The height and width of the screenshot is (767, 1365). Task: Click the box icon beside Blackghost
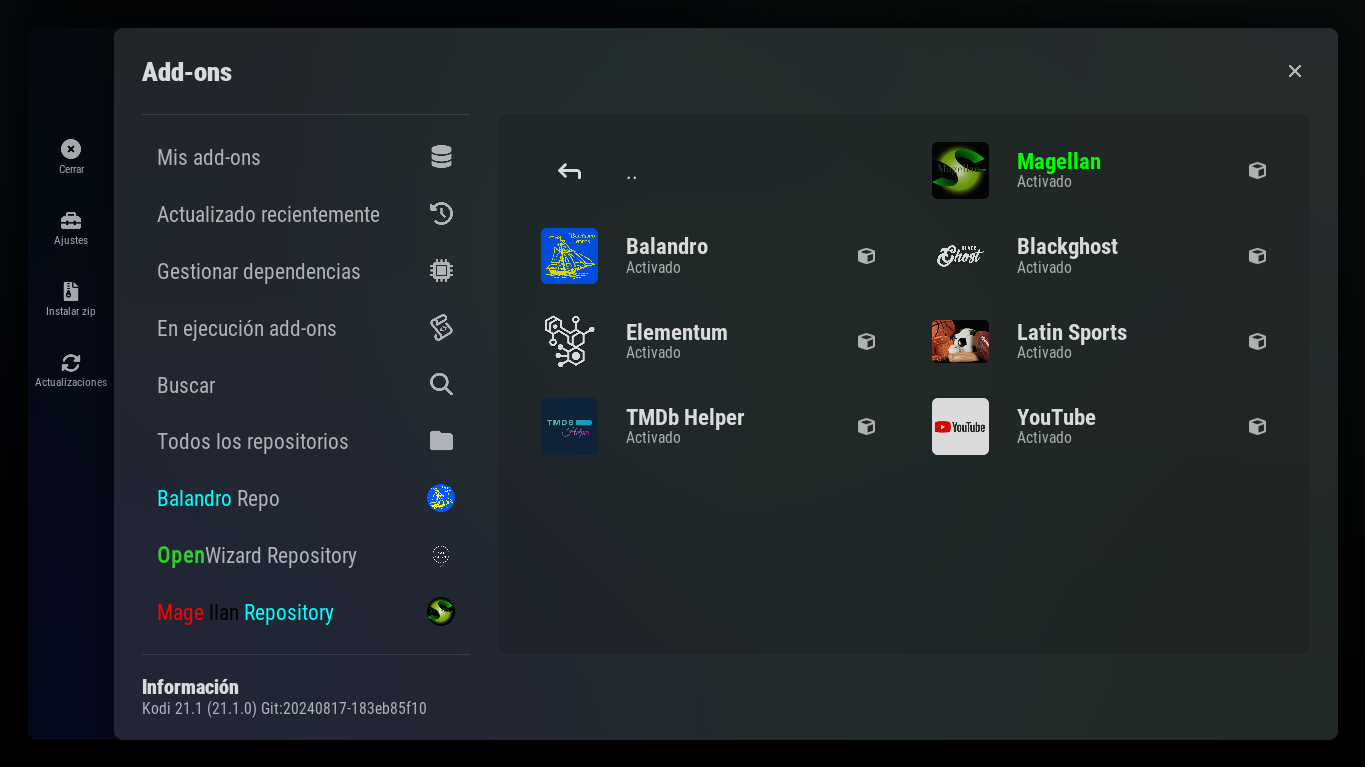coord(1257,256)
